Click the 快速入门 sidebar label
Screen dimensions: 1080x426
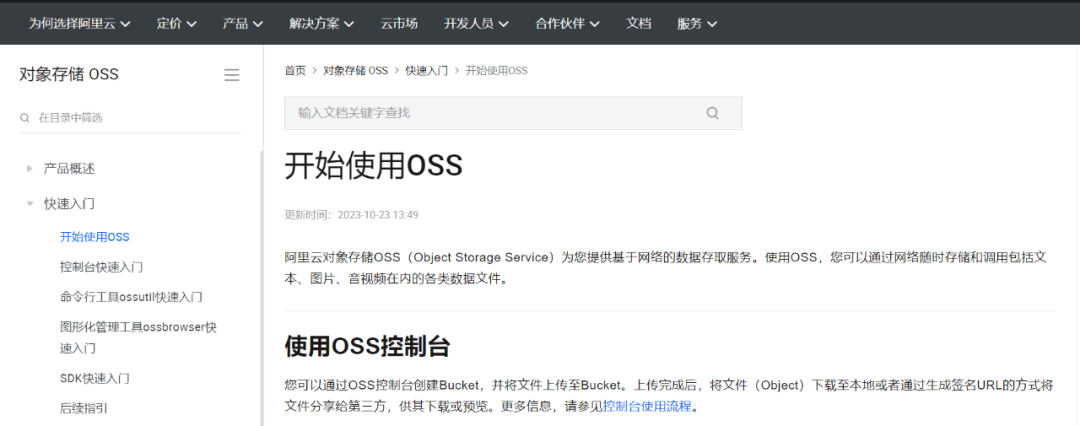tap(69, 204)
